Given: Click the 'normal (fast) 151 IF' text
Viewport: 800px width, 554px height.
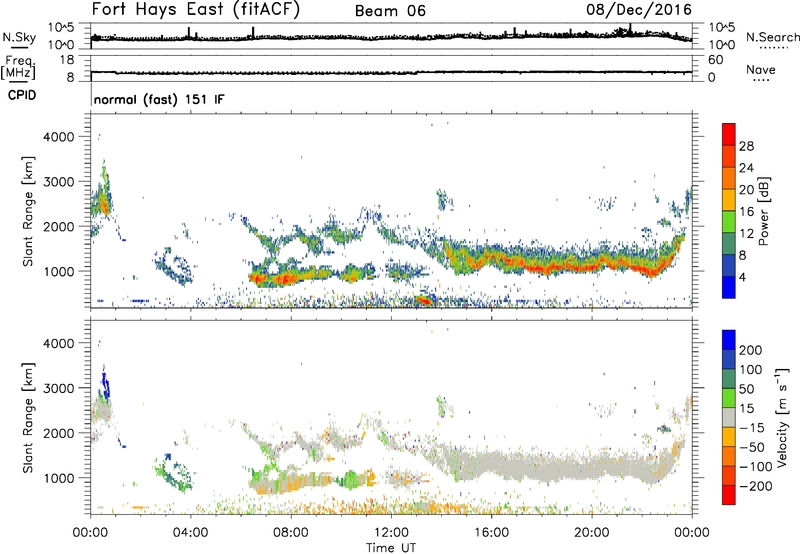Looking at the screenshot, I should (x=159, y=99).
